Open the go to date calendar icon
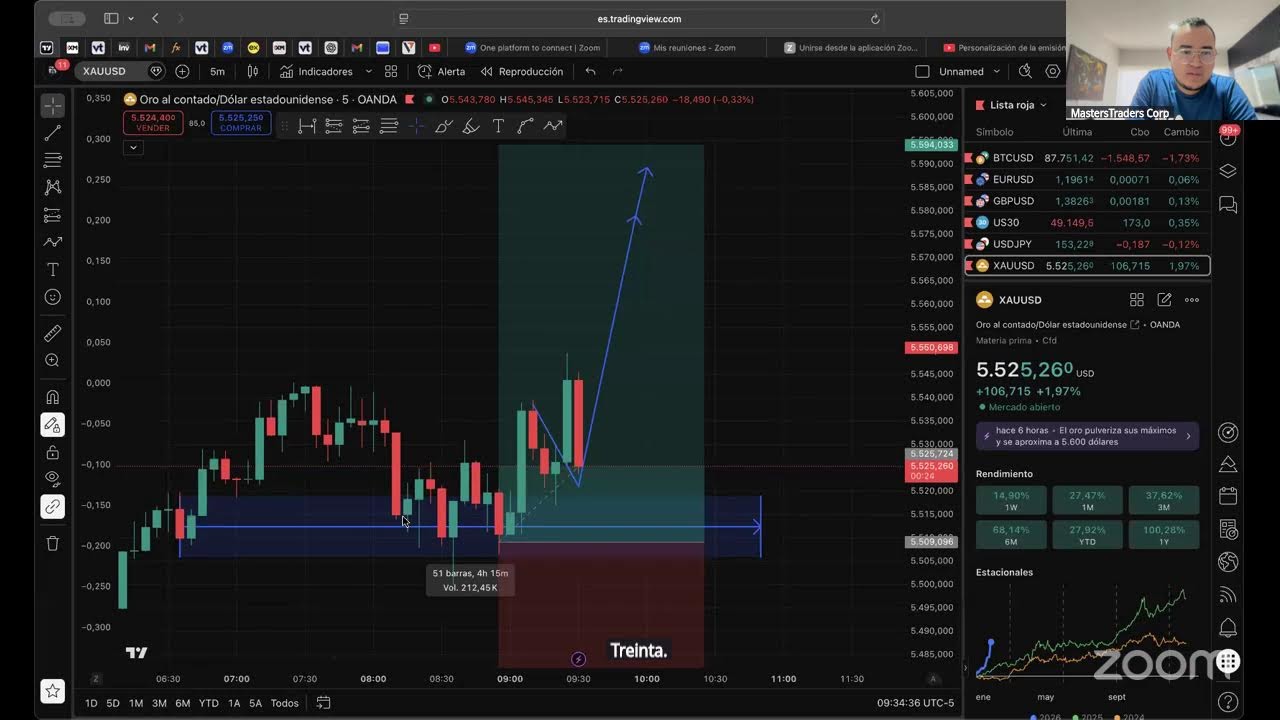 (323, 703)
